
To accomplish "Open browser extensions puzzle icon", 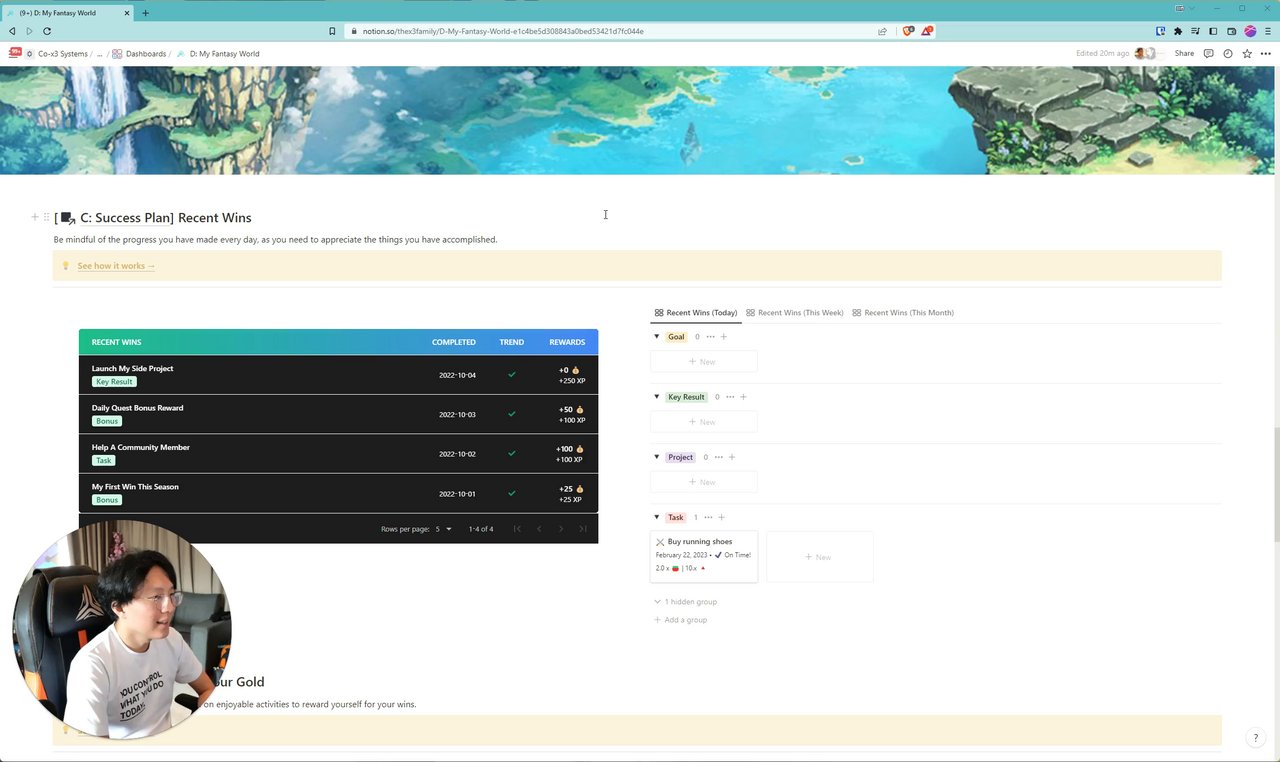I will click(x=1178, y=31).
